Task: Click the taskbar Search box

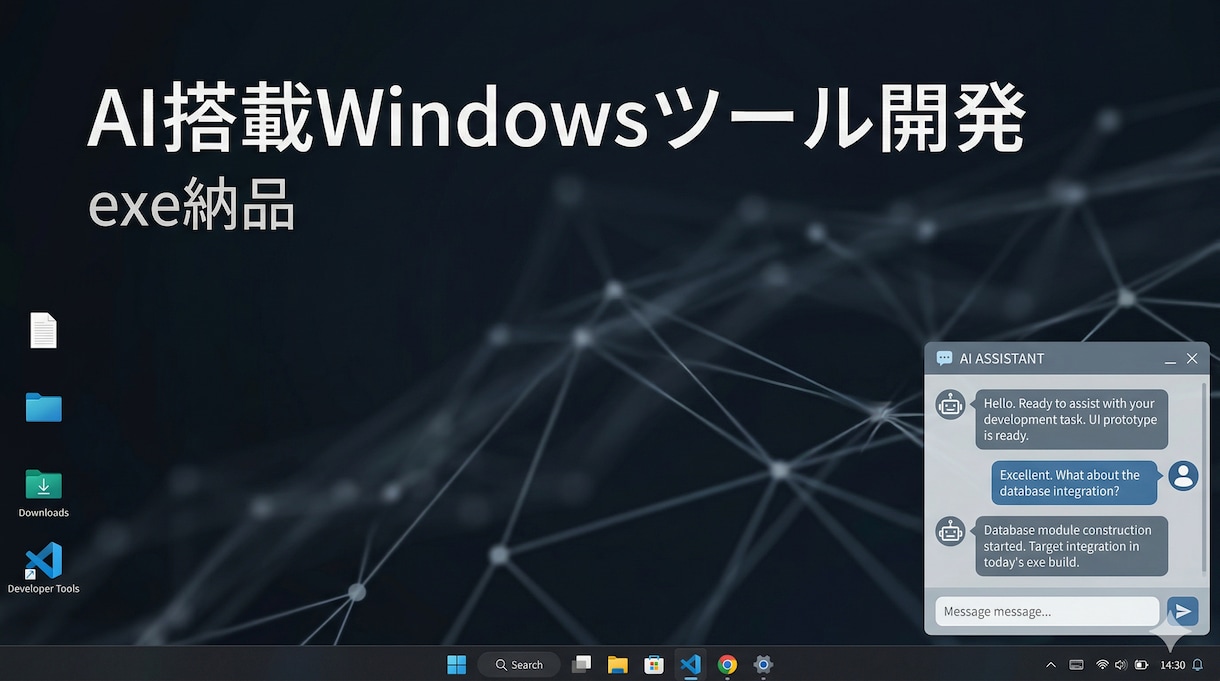Action: tap(519, 664)
